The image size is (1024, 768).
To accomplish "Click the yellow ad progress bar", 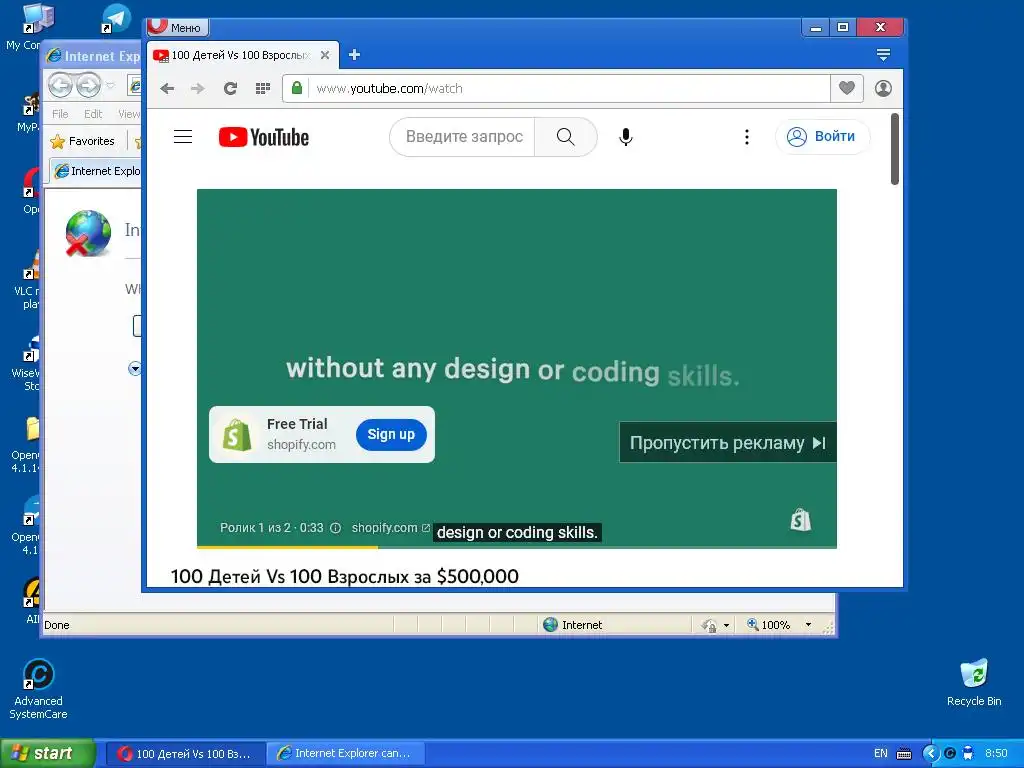I will pos(287,547).
